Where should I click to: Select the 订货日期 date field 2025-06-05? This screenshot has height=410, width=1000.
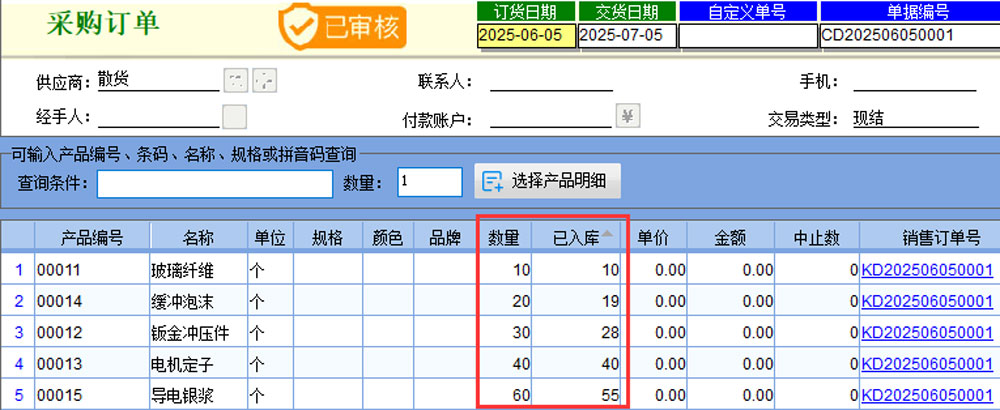click(525, 35)
